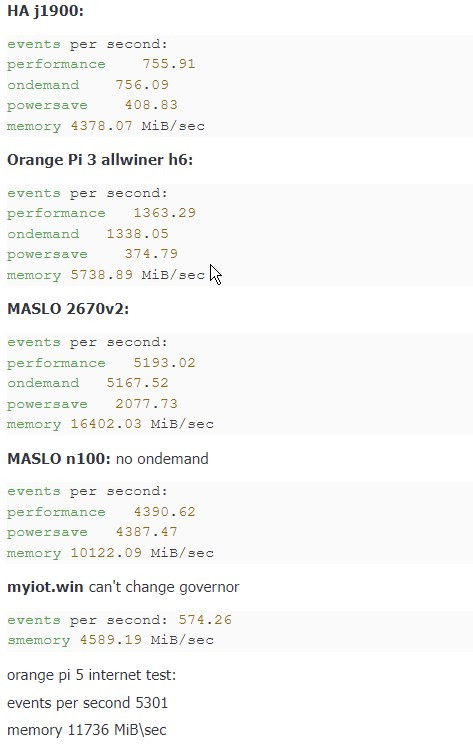Click the 10122.09 MiB/sec memory line
The width and height of the screenshot is (473, 756).
110,553
